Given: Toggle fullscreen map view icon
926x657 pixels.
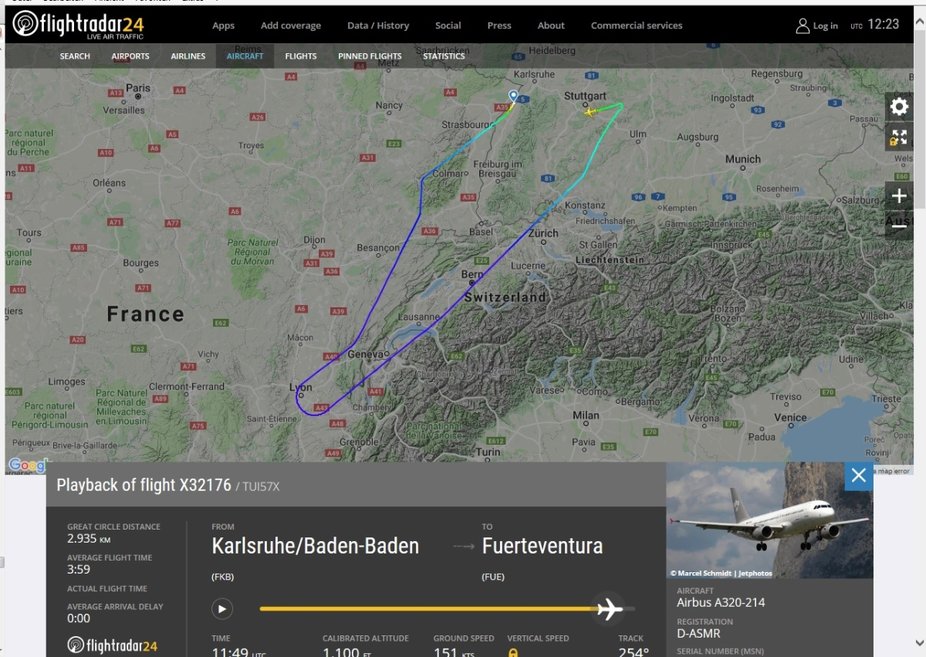Looking at the screenshot, I should click(x=899, y=138).
